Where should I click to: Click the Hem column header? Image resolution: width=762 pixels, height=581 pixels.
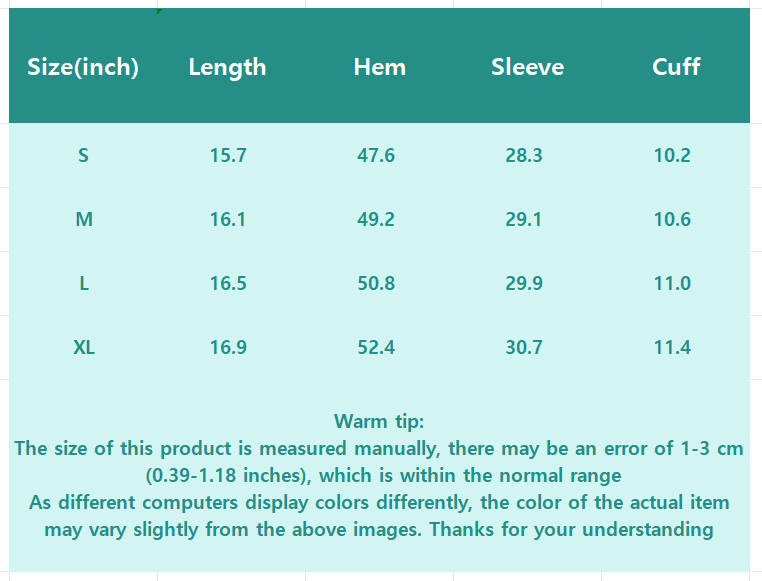coord(379,67)
